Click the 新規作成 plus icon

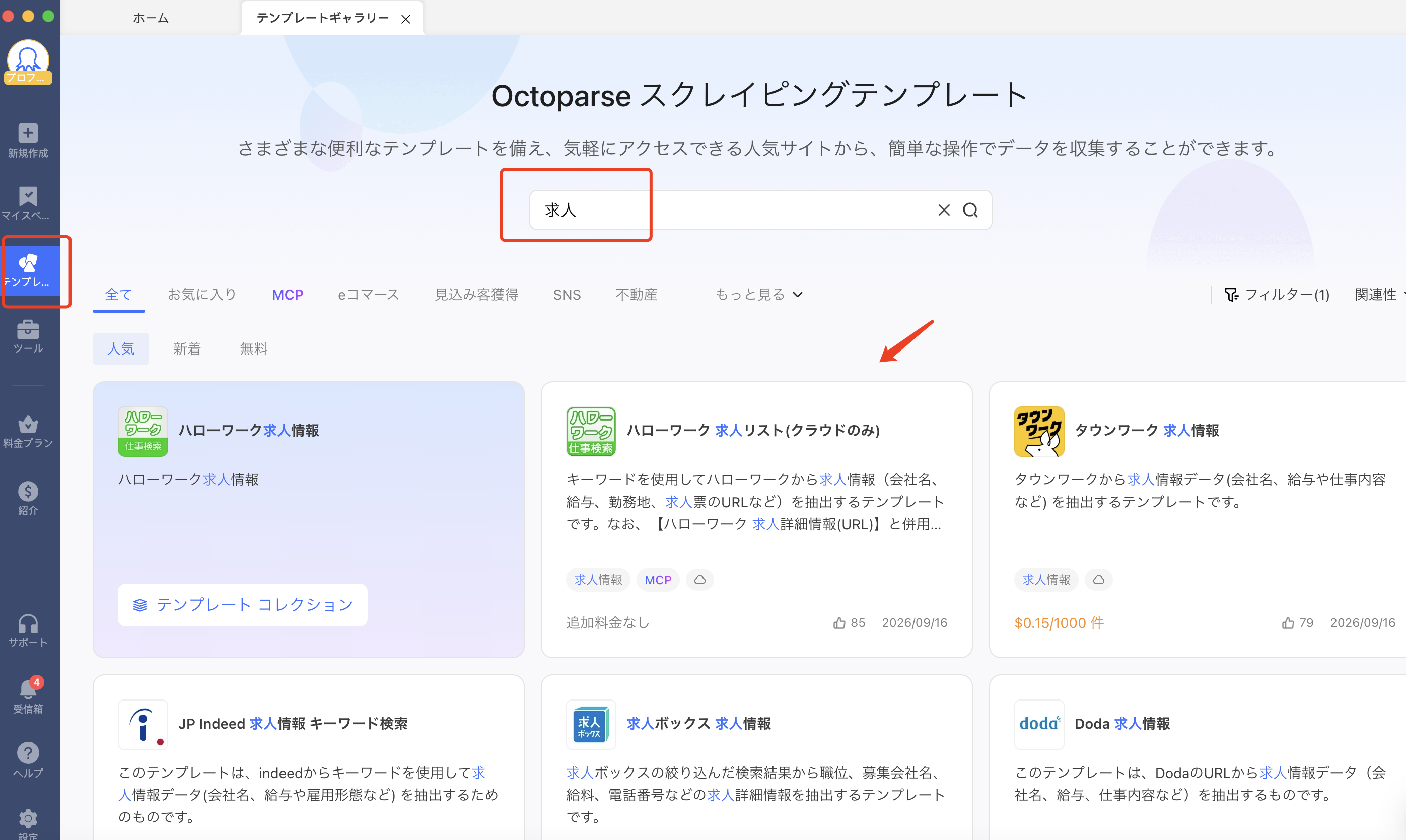(x=28, y=132)
